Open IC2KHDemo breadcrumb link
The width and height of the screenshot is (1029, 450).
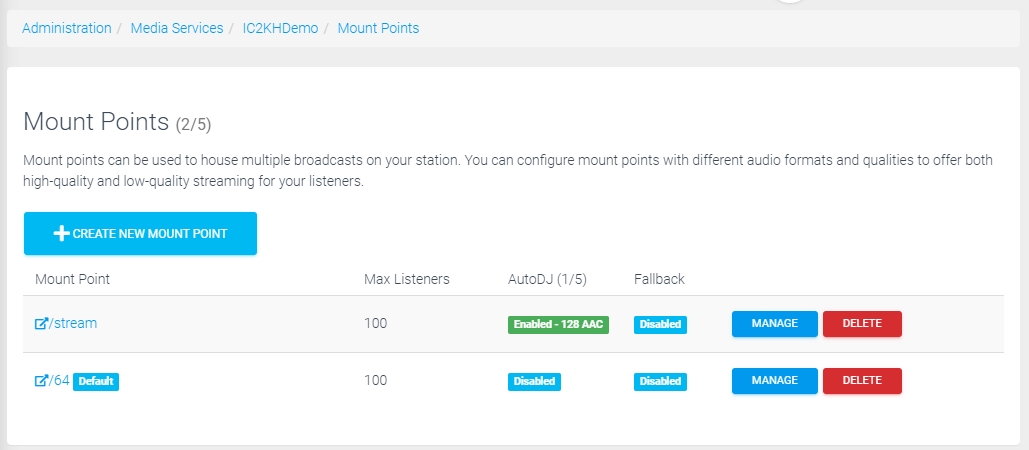(x=280, y=28)
